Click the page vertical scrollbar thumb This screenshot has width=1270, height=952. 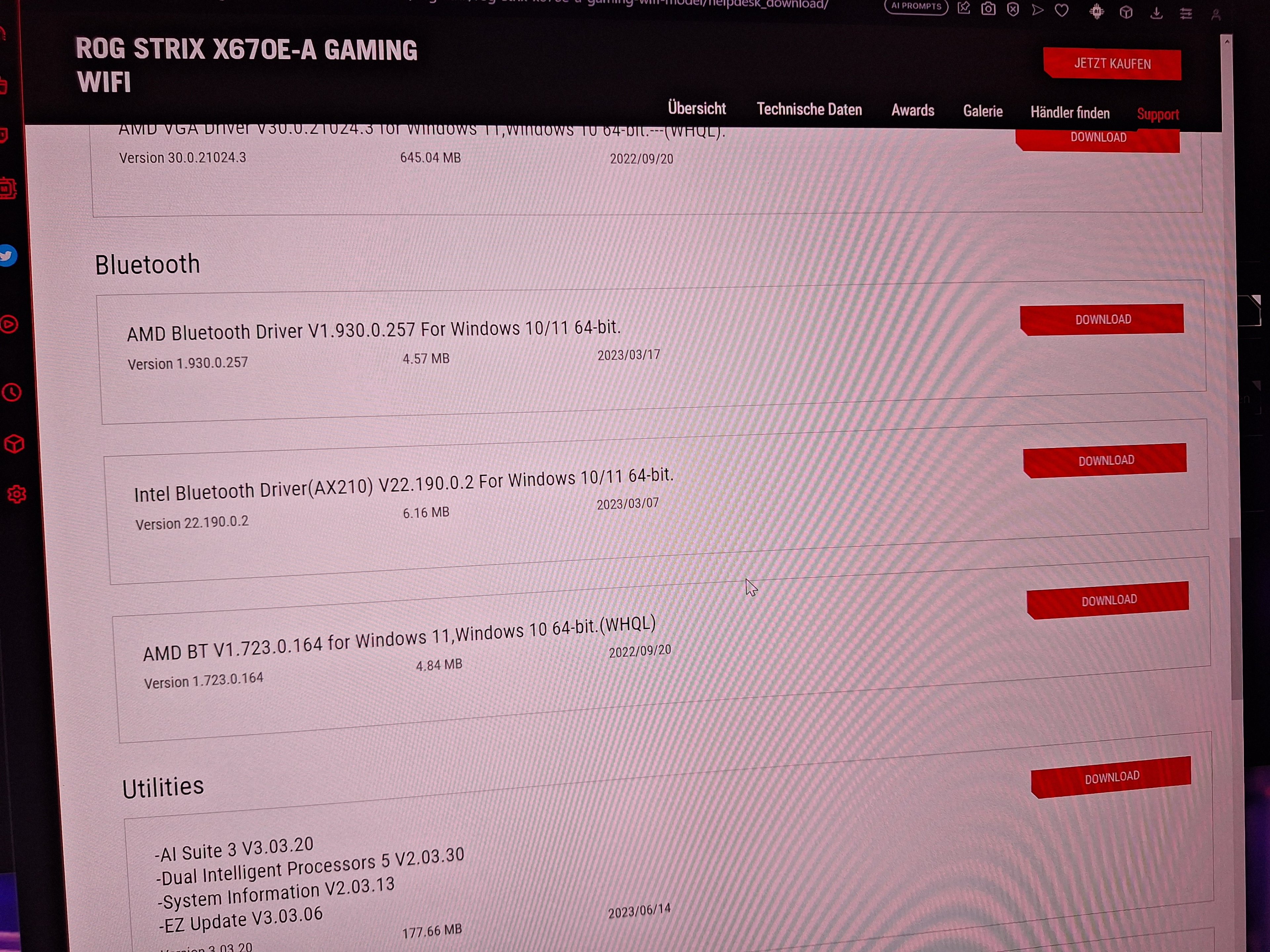click(x=1236, y=620)
